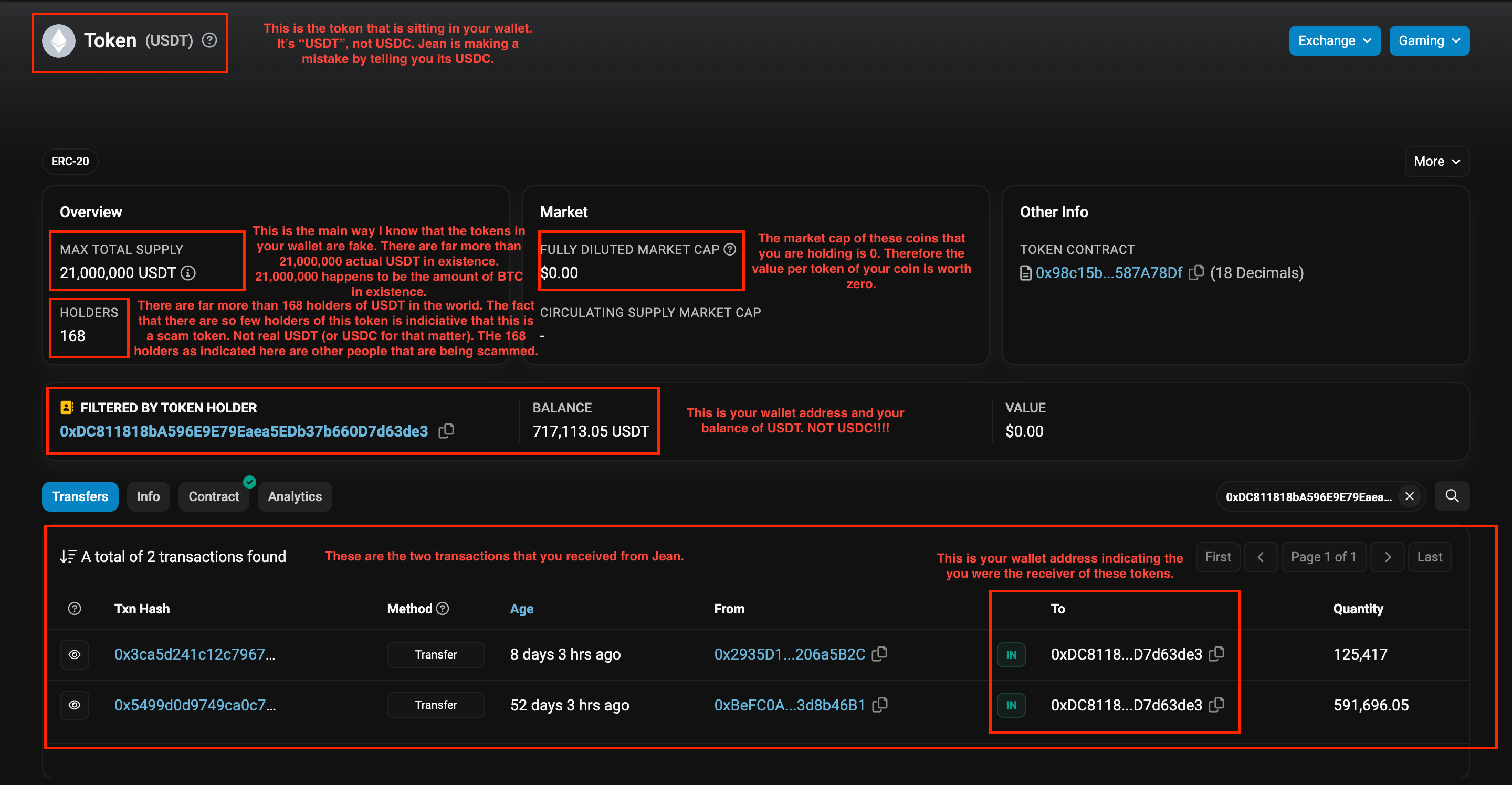Open sender address 0x2935D1...206a5B2C
This screenshot has height=785, width=1512.
[x=790, y=654]
